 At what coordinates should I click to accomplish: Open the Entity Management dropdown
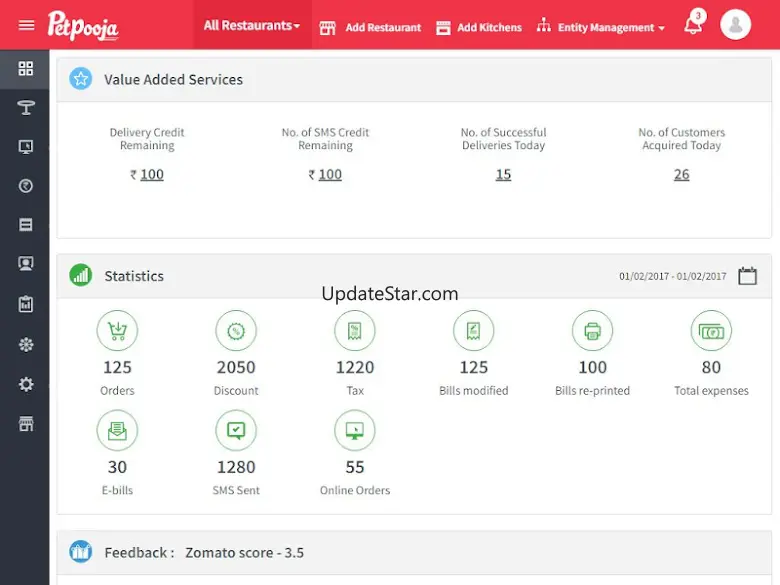click(600, 26)
